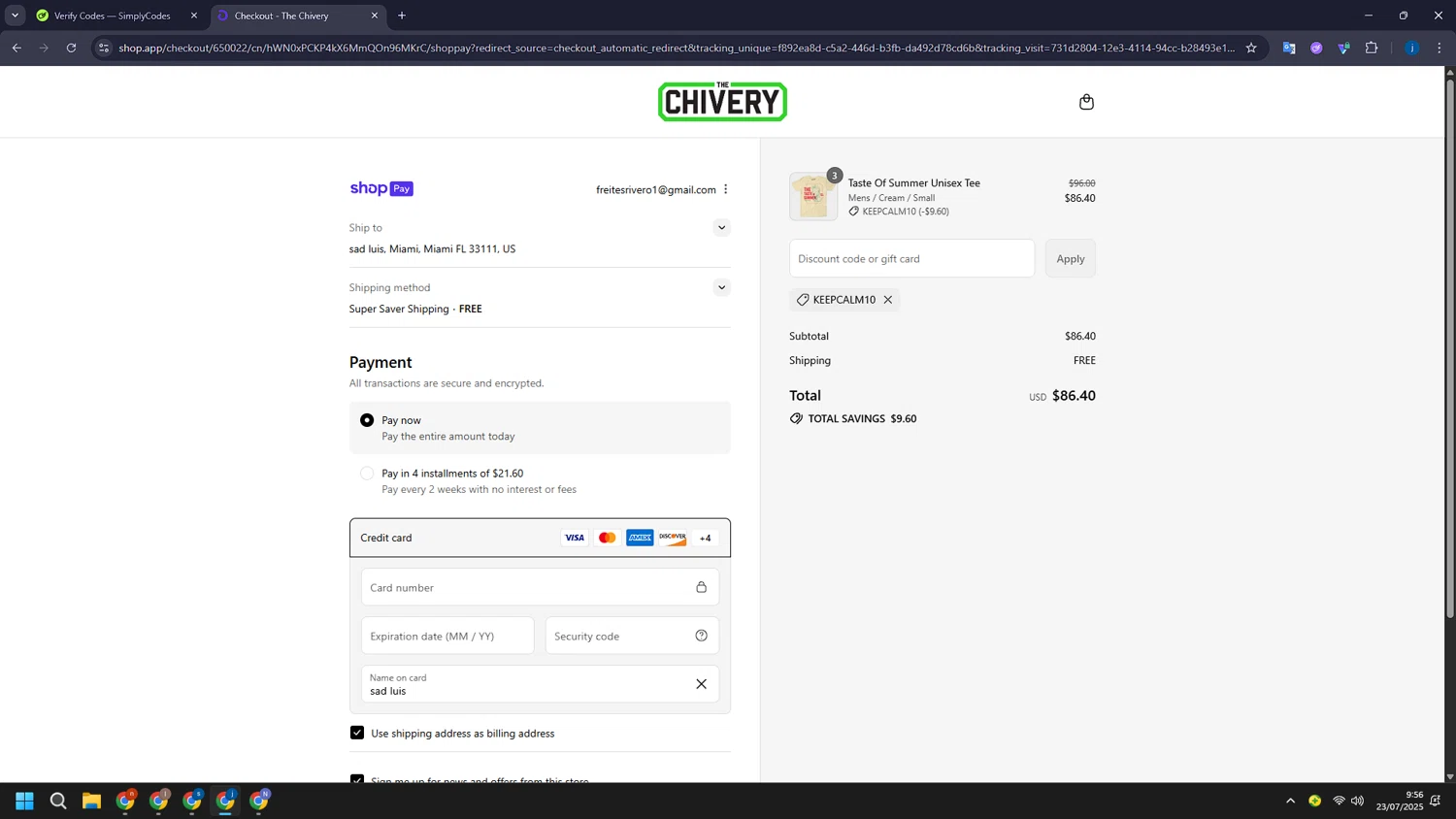Remove the KEEPCALM10 discount code
Image resolution: width=1456 pixels, height=819 pixels.
click(887, 300)
